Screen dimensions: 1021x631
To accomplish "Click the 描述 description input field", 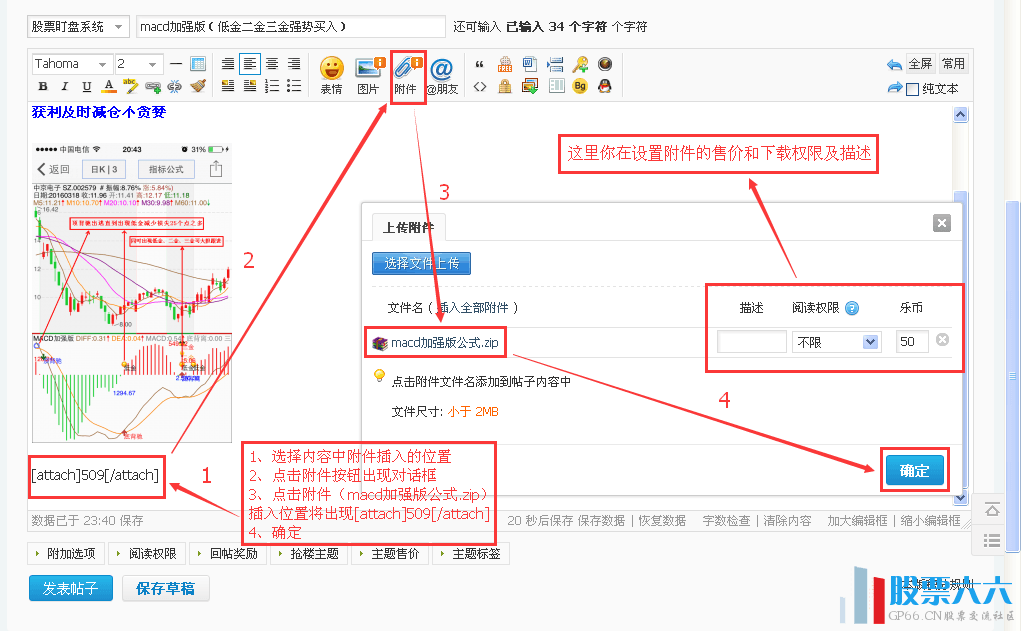I will [752, 342].
